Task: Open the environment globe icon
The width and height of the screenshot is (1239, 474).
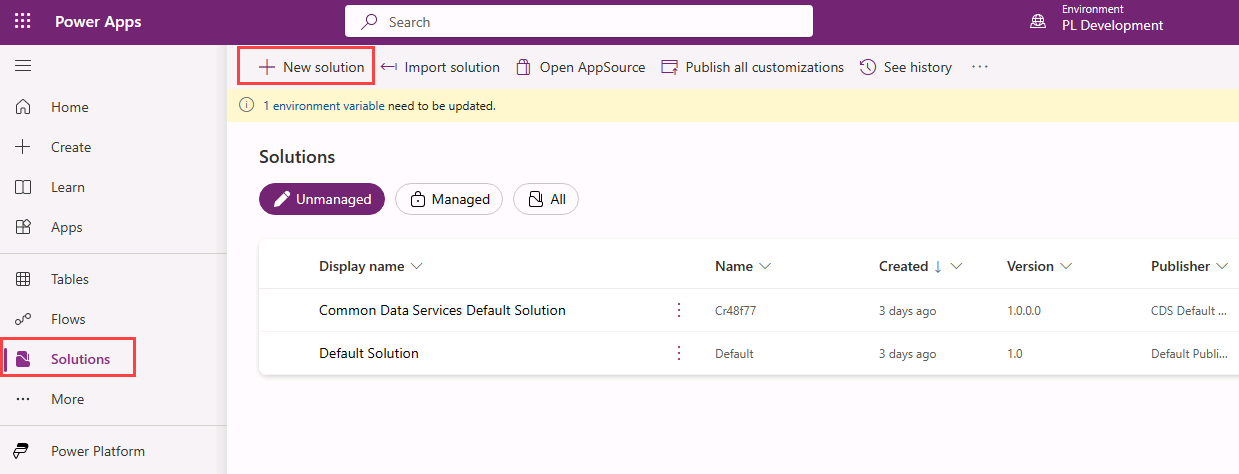Action: [x=1038, y=21]
